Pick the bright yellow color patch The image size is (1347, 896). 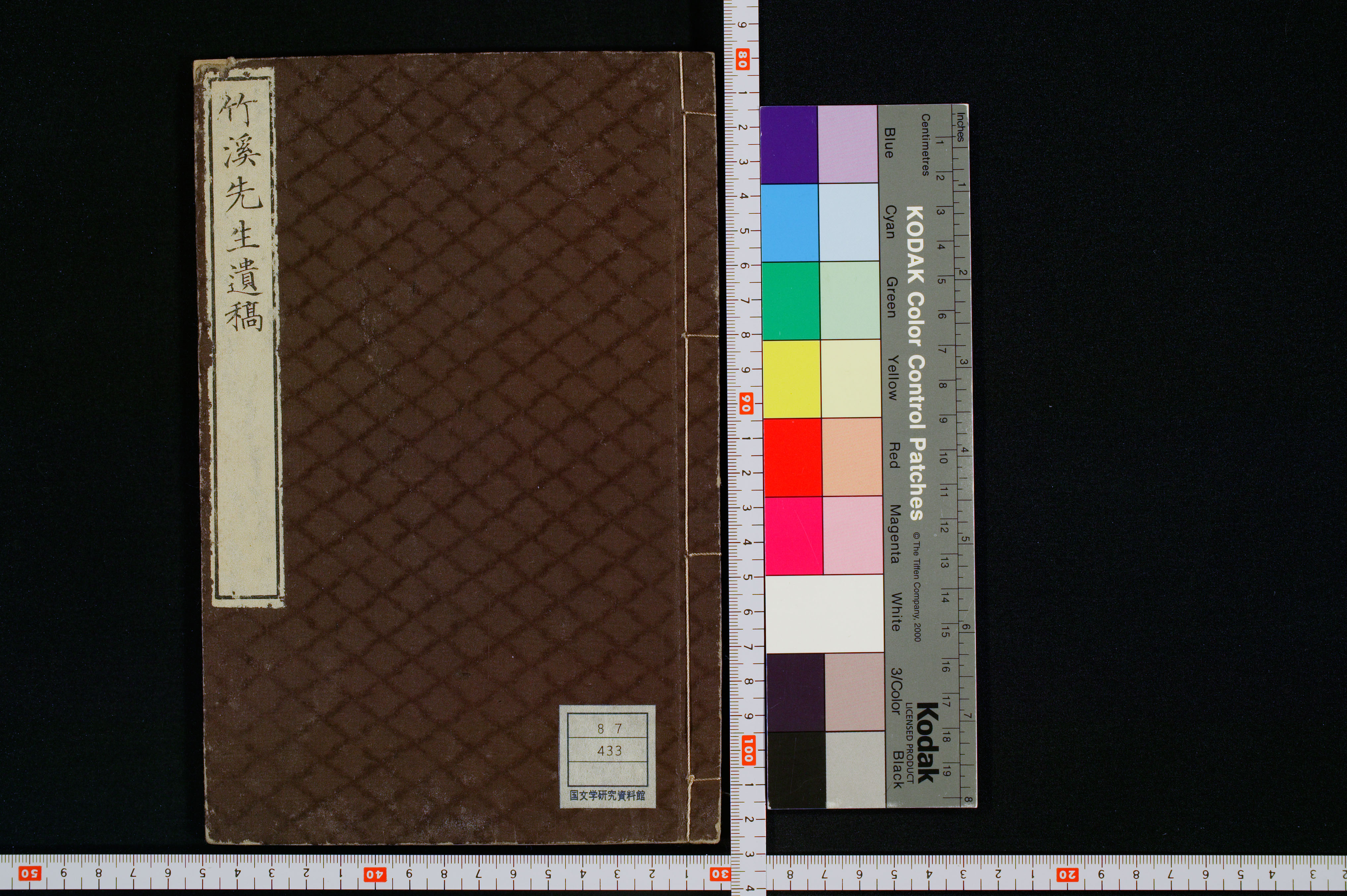coord(791,379)
